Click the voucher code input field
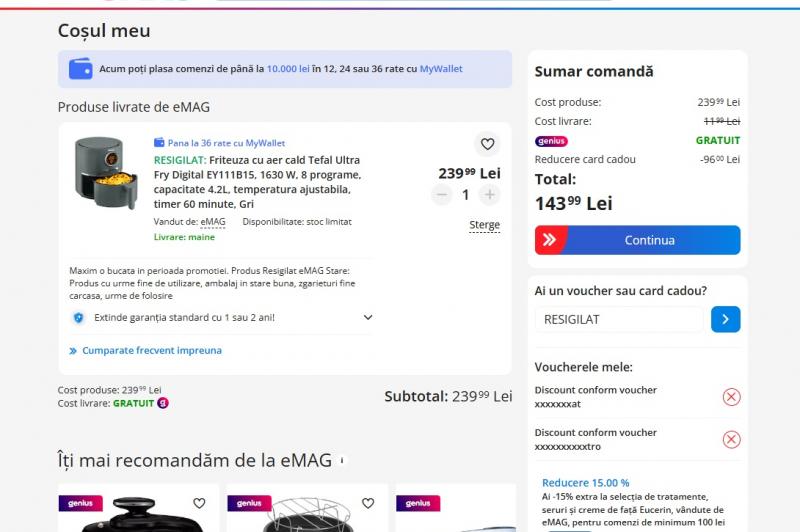800x532 pixels. (x=619, y=319)
